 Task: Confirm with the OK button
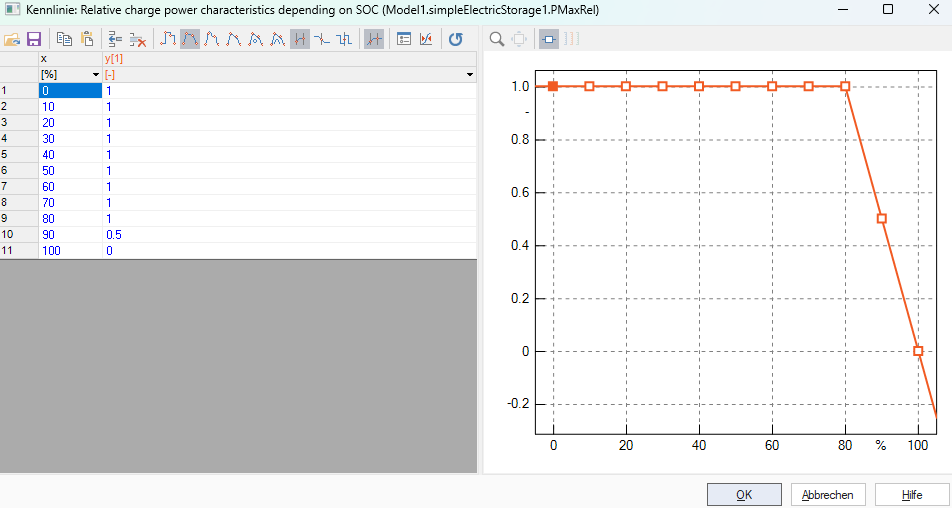[x=744, y=495]
